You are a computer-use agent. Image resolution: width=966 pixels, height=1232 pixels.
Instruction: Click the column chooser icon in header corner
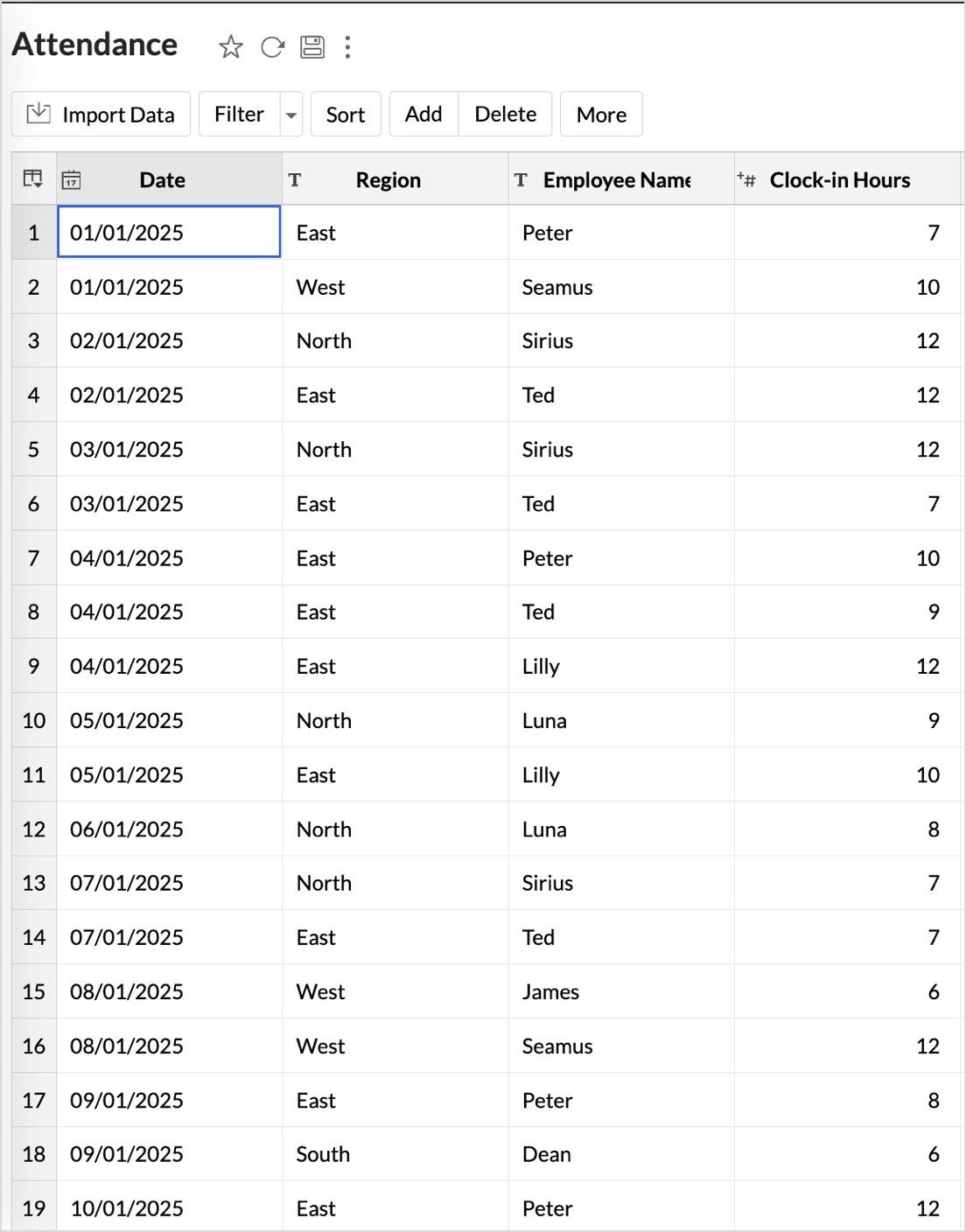point(33,179)
